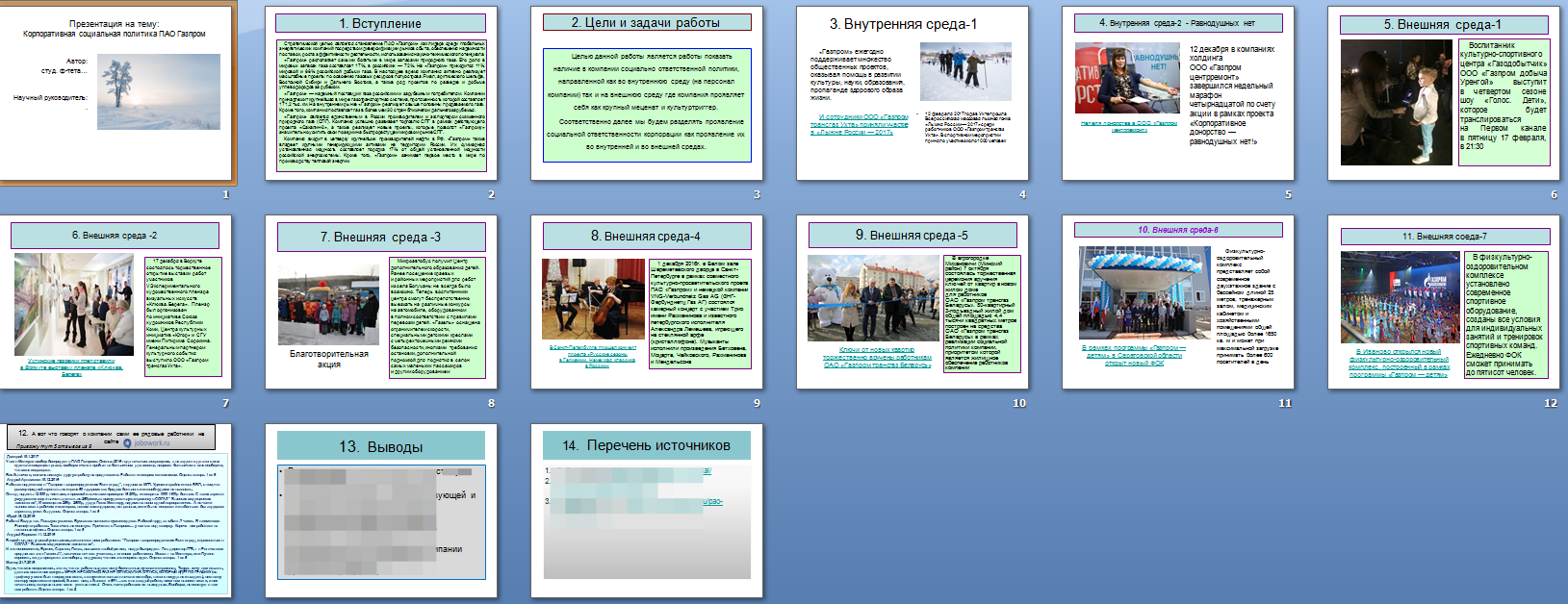
Task: Click slide number 4 below Внутренняя среда-1 slide
Action: (x=1022, y=194)
